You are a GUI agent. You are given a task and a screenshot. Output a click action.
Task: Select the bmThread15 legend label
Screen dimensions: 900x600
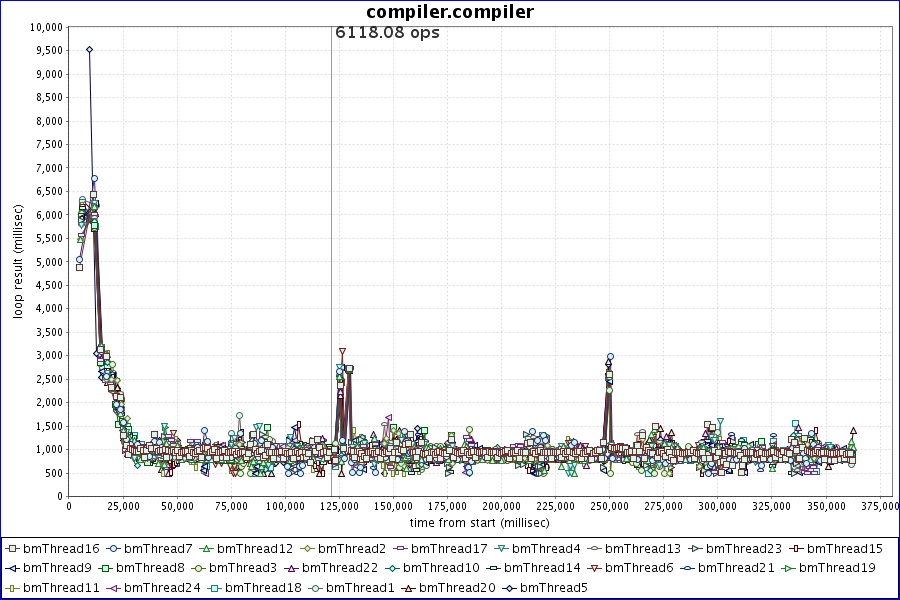tap(845, 549)
